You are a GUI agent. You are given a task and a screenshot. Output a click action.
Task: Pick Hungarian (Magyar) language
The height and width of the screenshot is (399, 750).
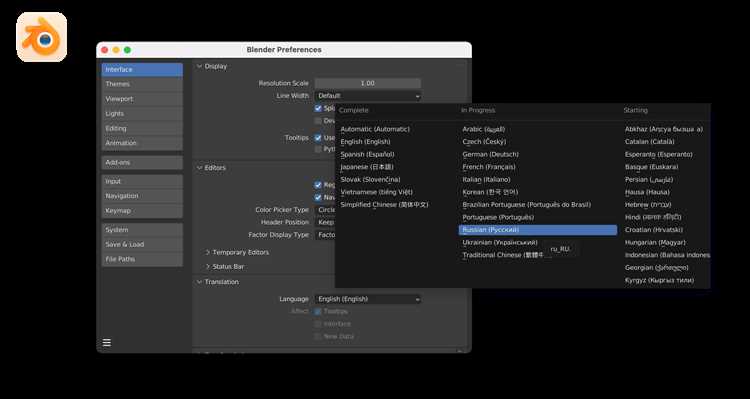(x=655, y=243)
